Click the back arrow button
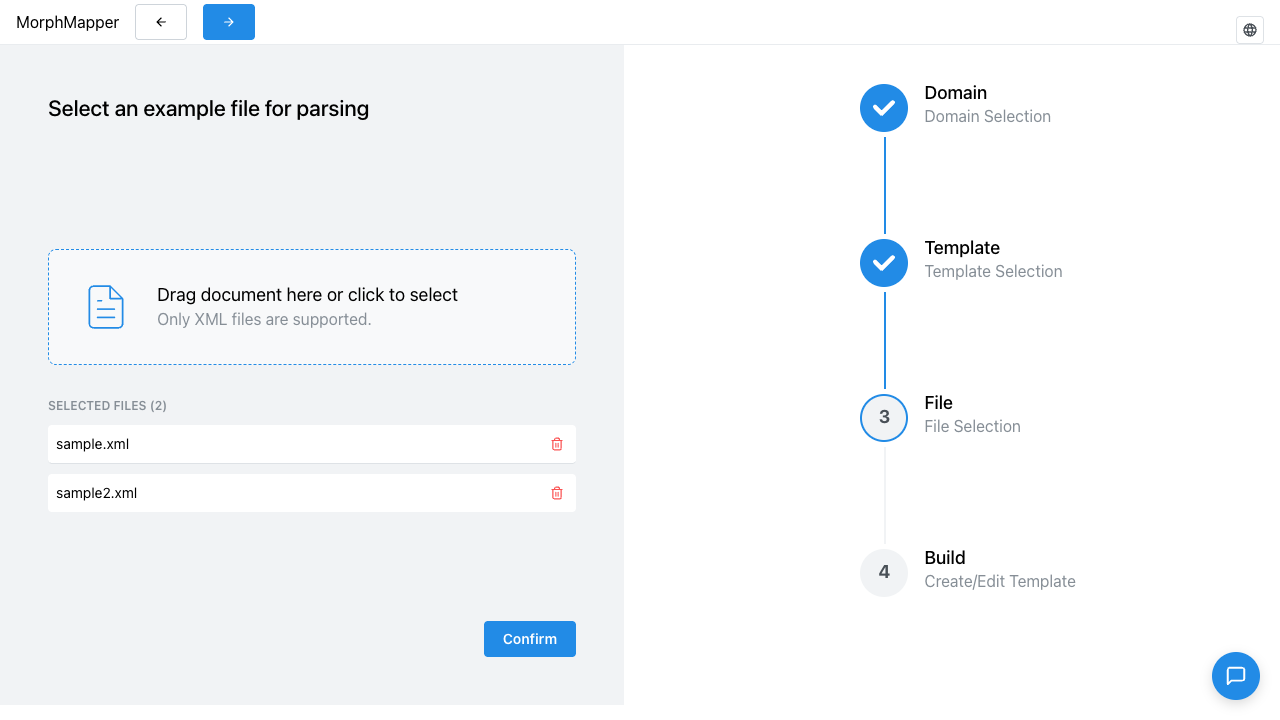Viewport: 1280px width, 720px height. tap(161, 22)
